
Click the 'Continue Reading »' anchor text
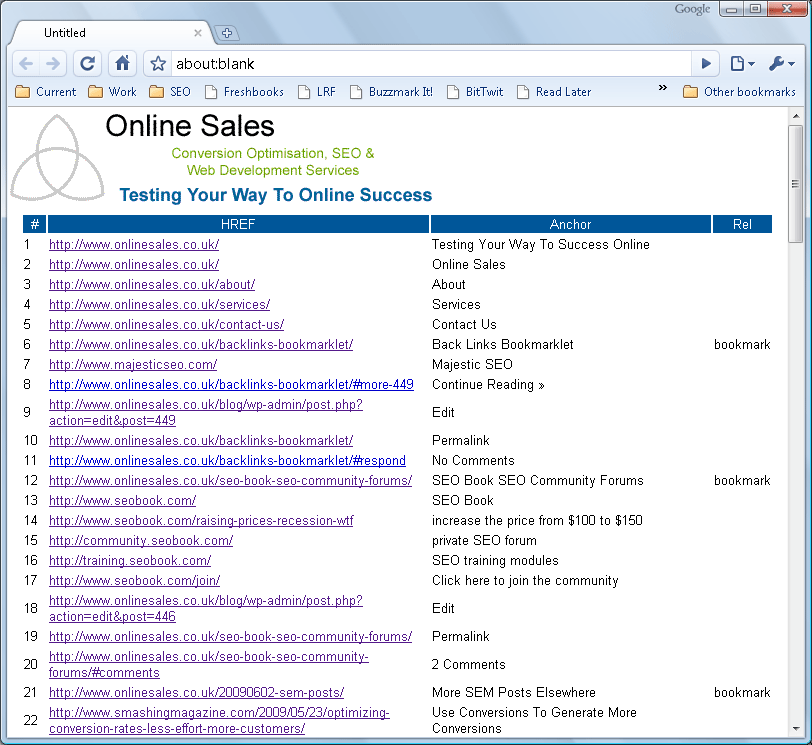[488, 385]
